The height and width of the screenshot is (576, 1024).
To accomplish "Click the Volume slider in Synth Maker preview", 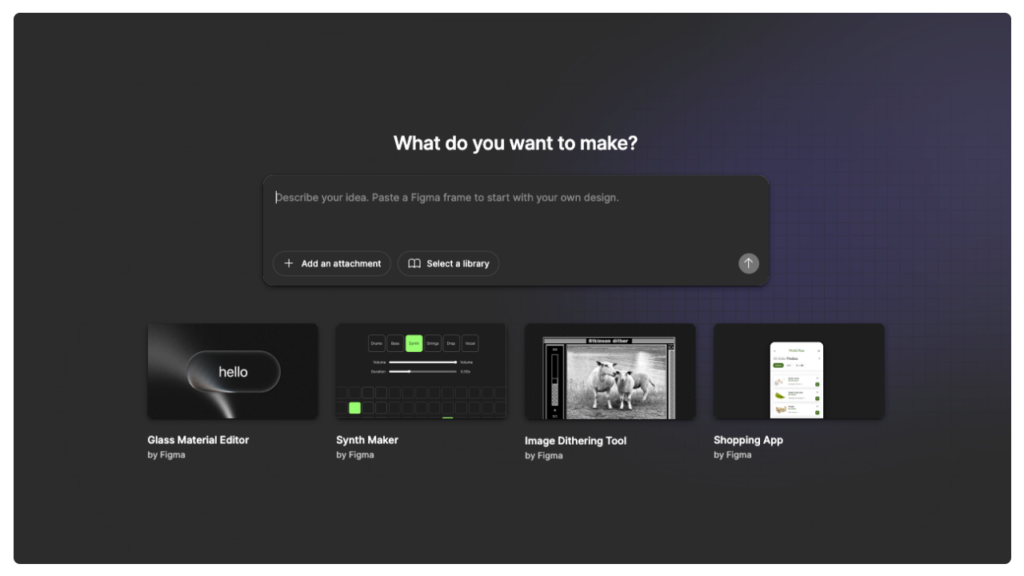I will coord(422,362).
